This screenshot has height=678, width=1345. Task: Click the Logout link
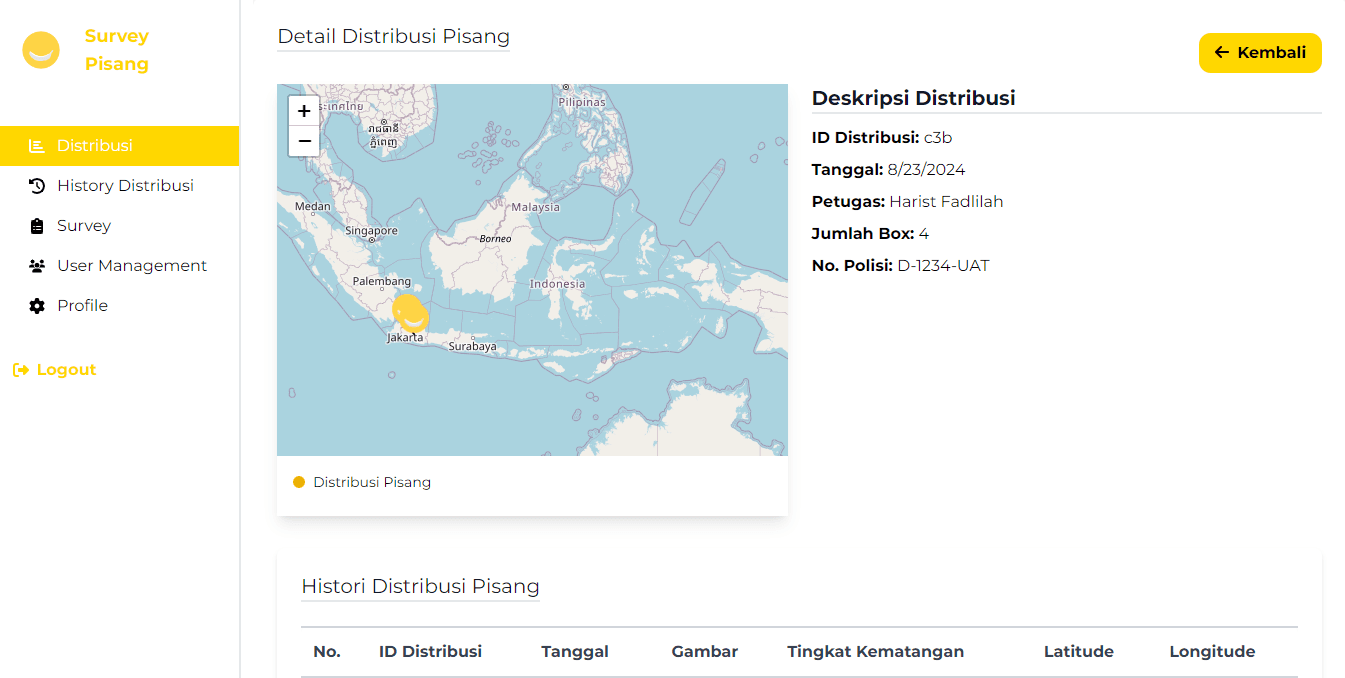tap(66, 370)
